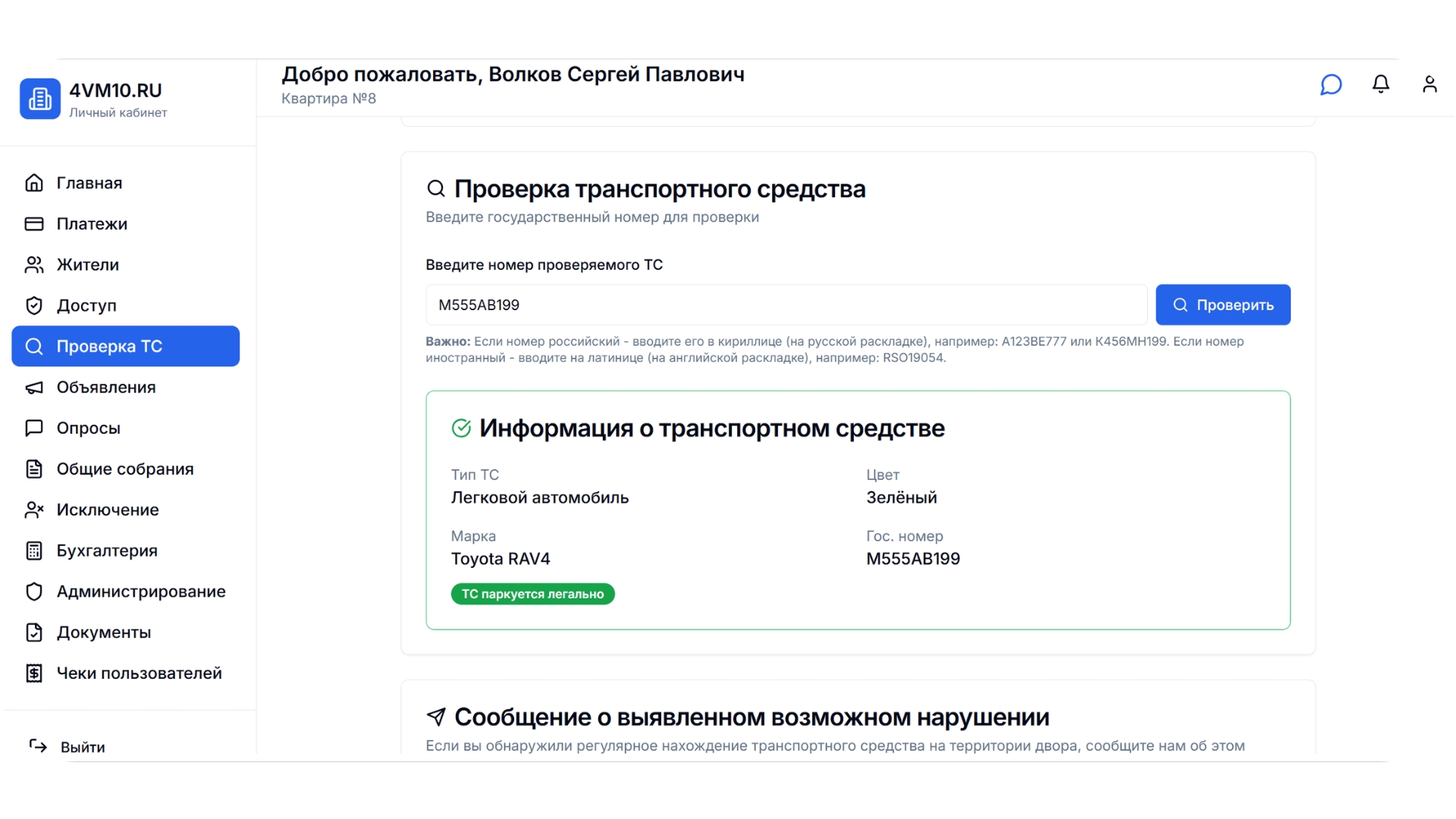Click the 4VM10.RU logo icon

click(x=39, y=98)
